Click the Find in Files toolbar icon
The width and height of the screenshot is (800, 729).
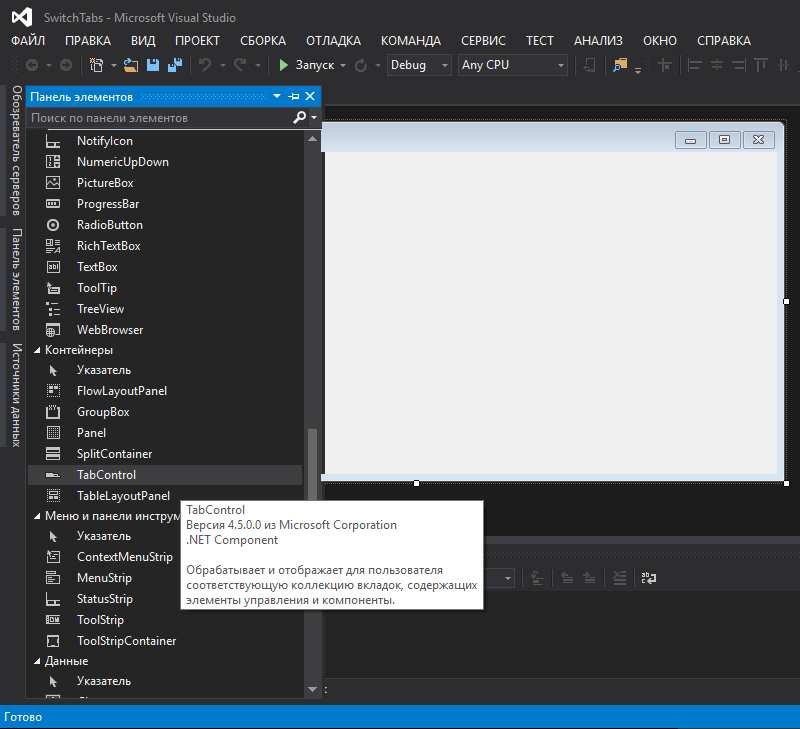tap(620, 65)
